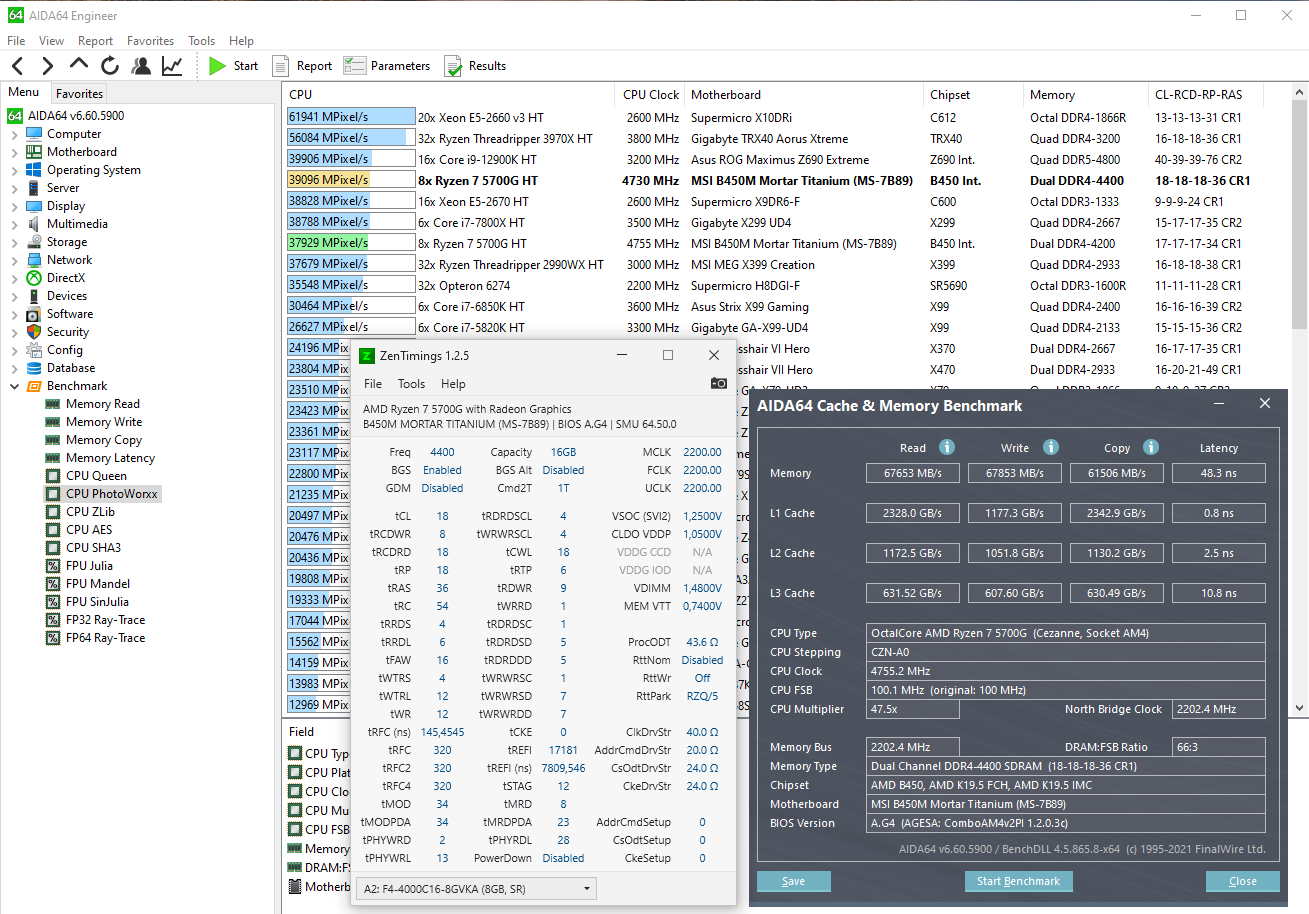Image resolution: width=1309 pixels, height=914 pixels.
Task: Open the AIDA64 Report menu
Action: pos(95,41)
